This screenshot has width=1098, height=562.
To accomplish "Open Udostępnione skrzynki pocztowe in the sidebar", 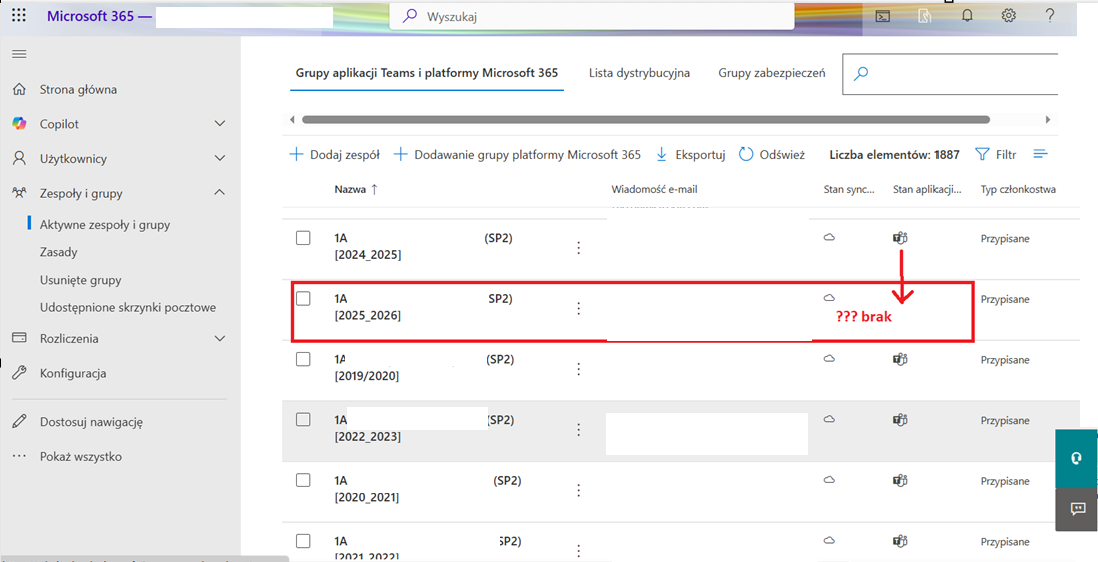I will 127,307.
